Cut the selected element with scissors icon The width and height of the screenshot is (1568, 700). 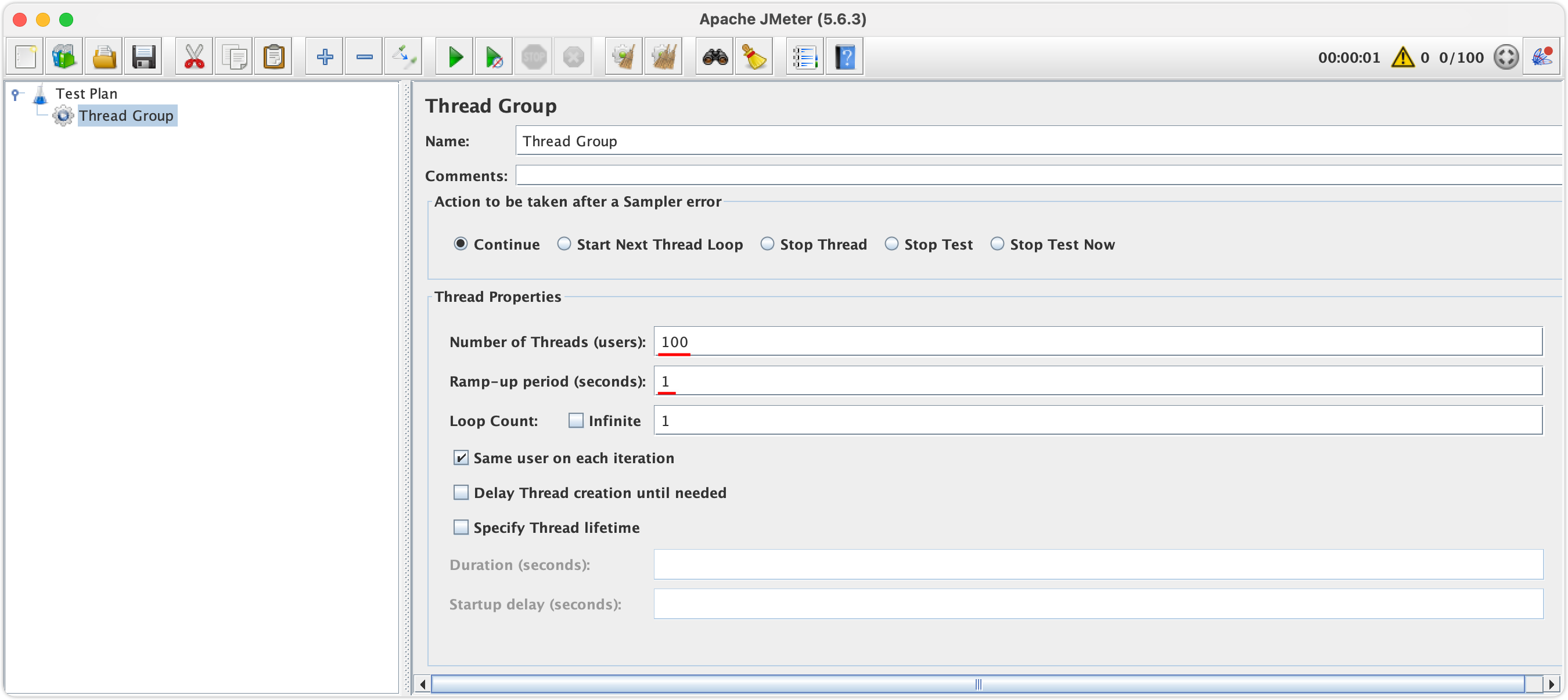click(x=193, y=56)
